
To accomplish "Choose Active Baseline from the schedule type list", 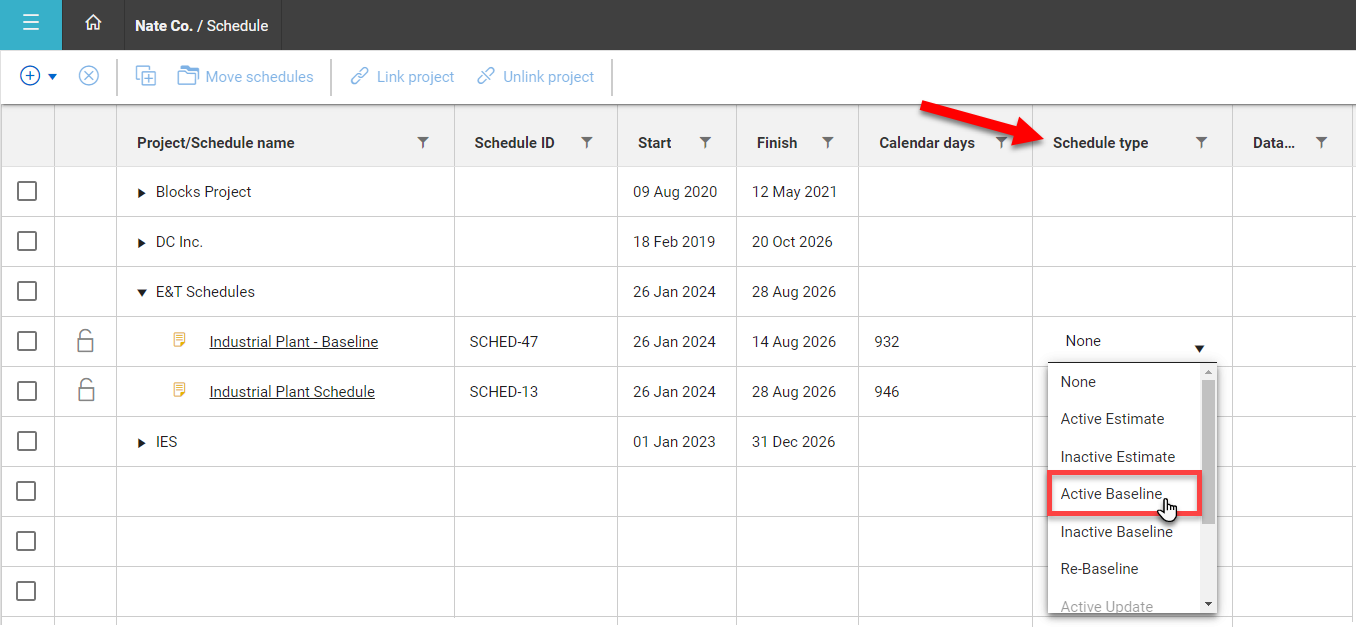I will (1112, 493).
